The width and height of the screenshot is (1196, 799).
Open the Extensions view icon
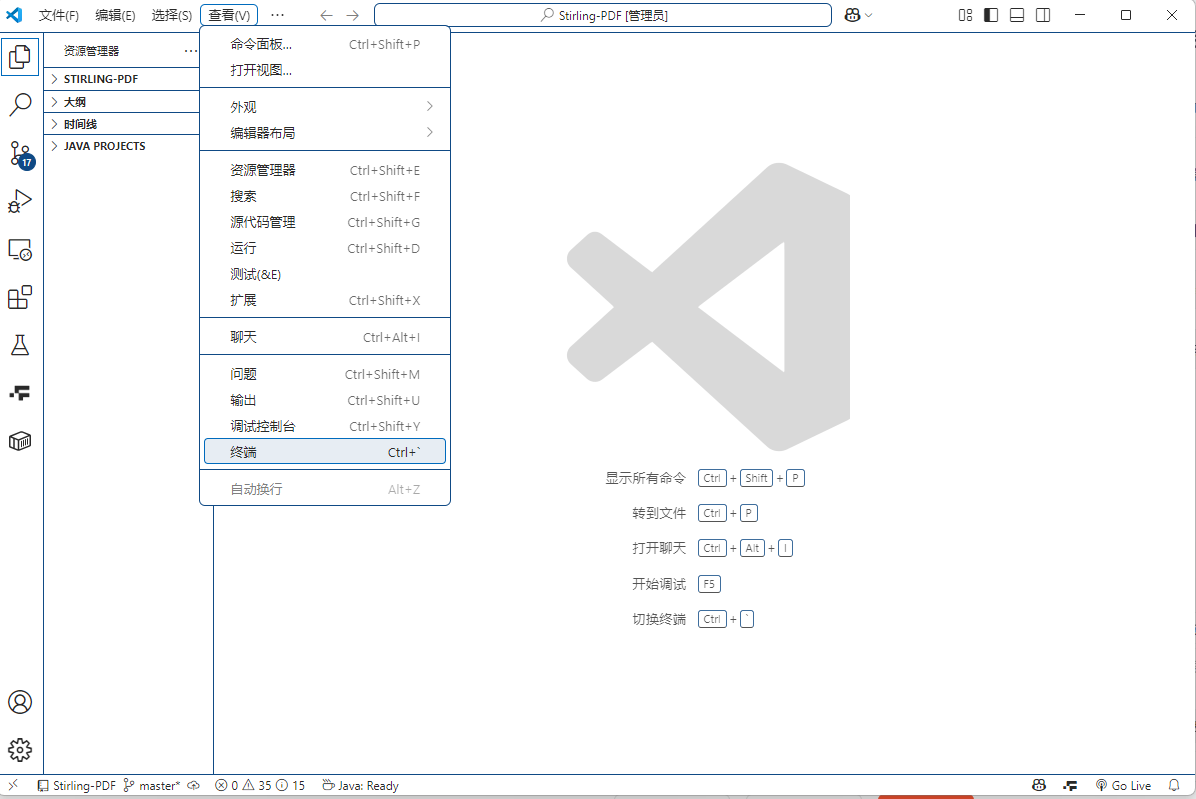tap(20, 297)
